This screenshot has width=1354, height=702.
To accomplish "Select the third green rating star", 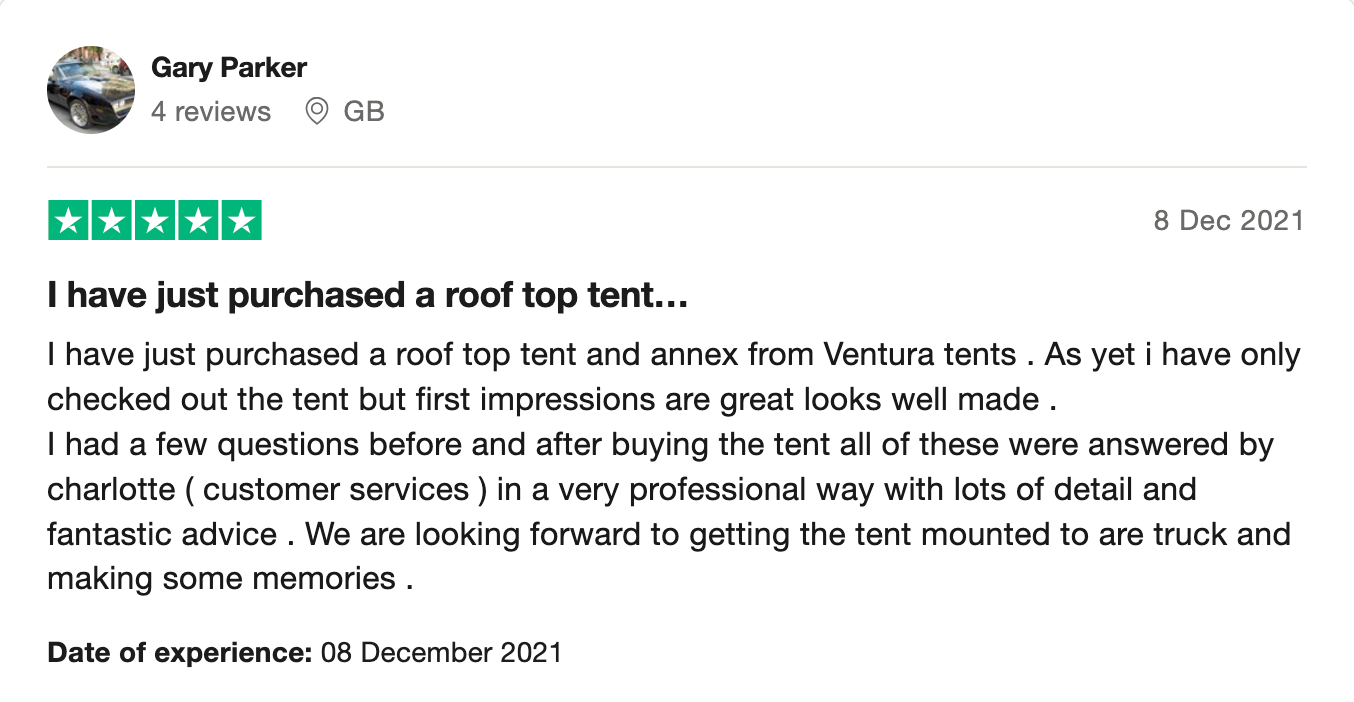I will [x=155, y=221].
